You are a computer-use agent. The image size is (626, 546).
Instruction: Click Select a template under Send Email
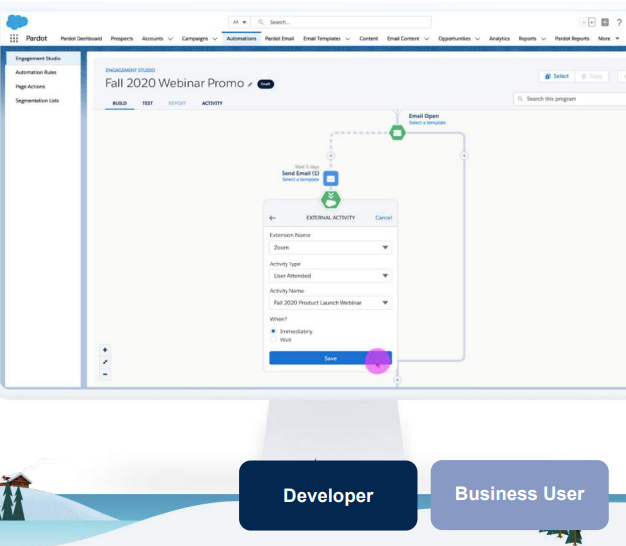301,180
